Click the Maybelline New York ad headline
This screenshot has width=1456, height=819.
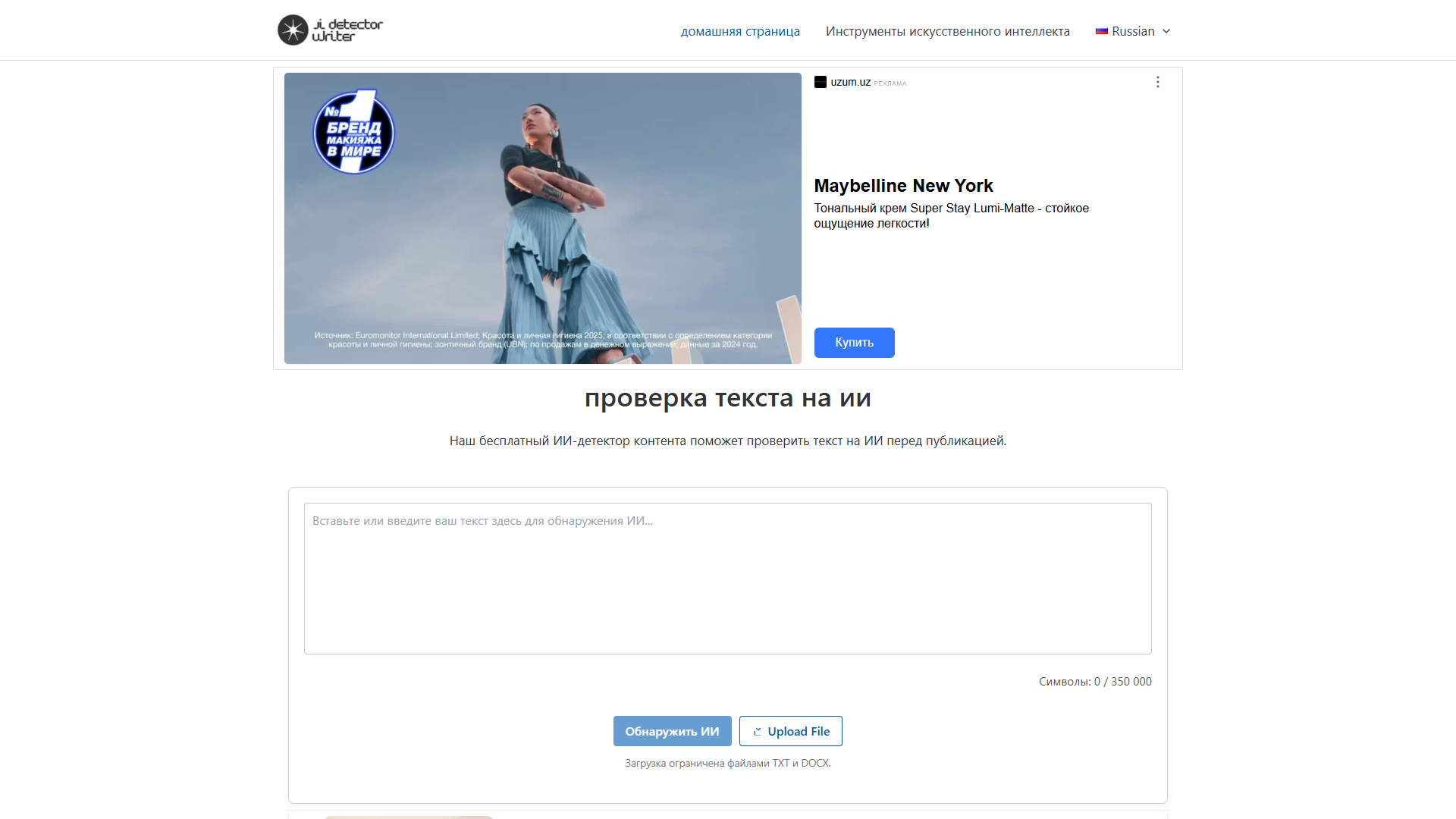[903, 186]
